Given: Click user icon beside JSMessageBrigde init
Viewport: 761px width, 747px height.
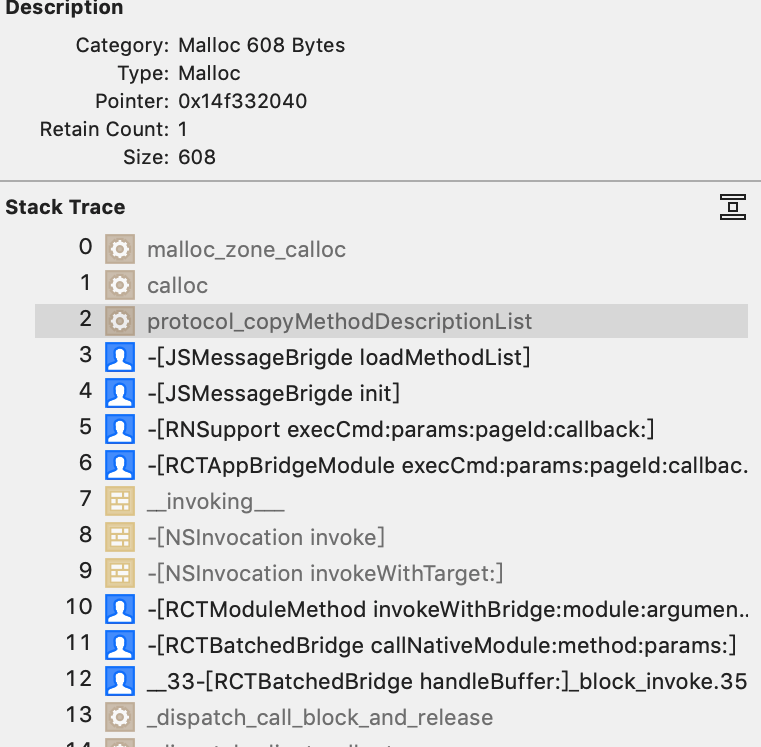Looking at the screenshot, I should click(x=120, y=393).
